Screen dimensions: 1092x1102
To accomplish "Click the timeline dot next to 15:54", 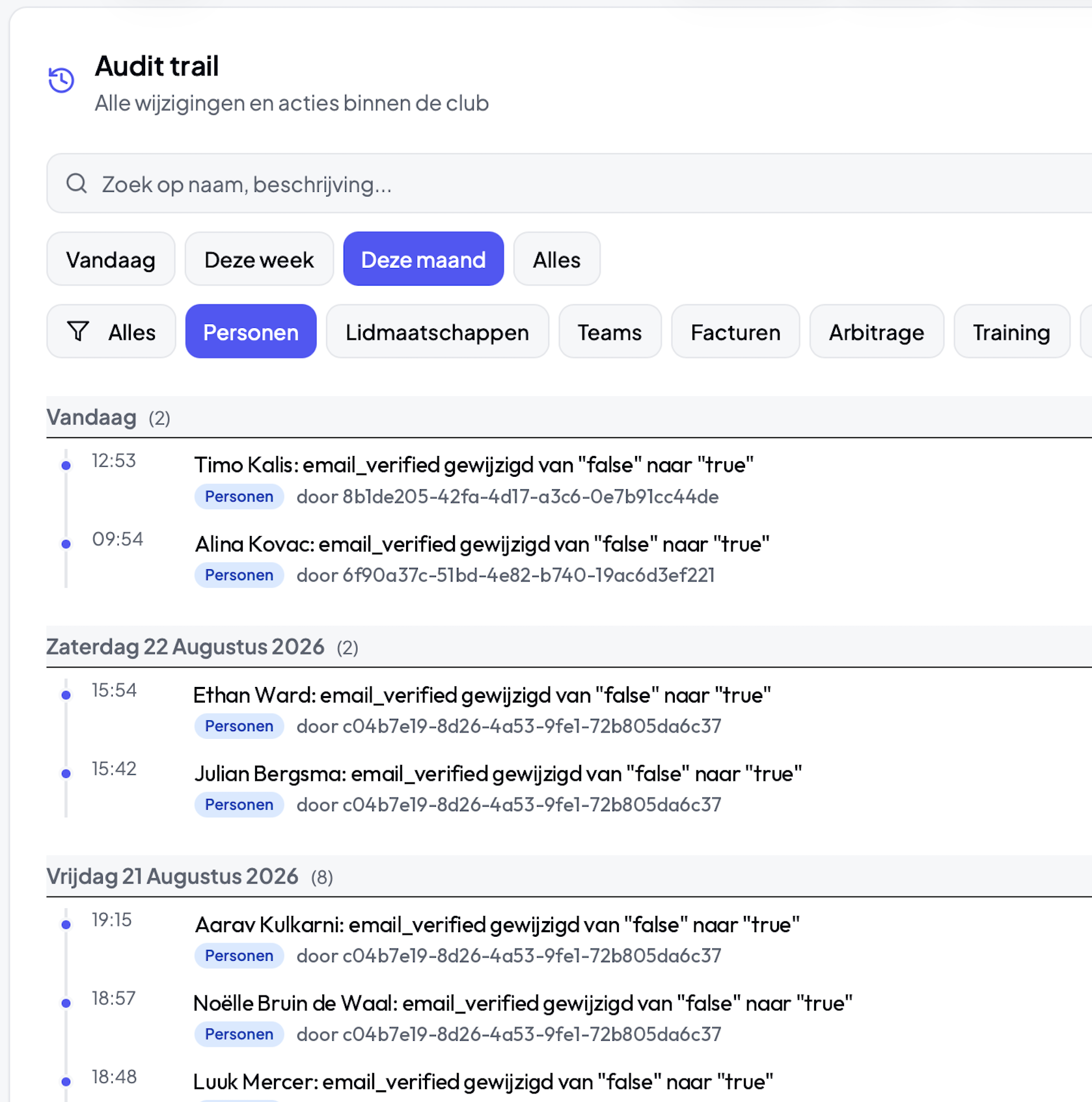I will click(x=66, y=695).
